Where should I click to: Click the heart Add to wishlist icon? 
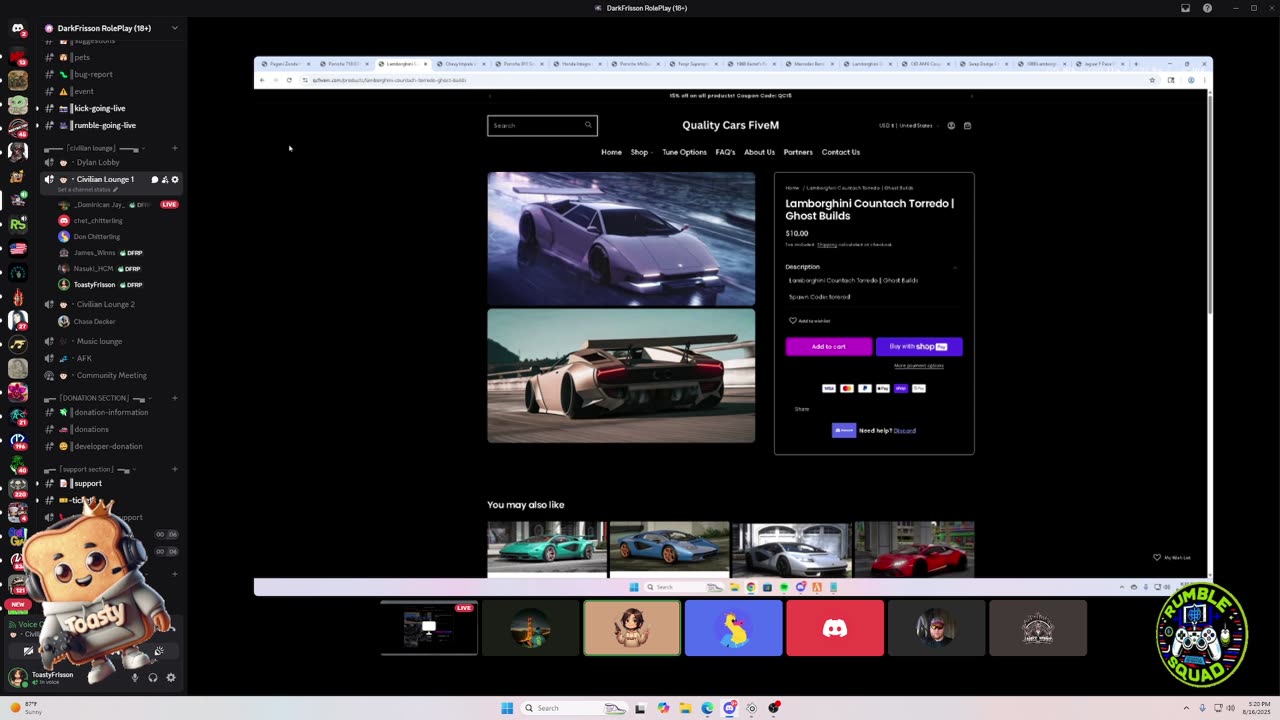pos(793,321)
